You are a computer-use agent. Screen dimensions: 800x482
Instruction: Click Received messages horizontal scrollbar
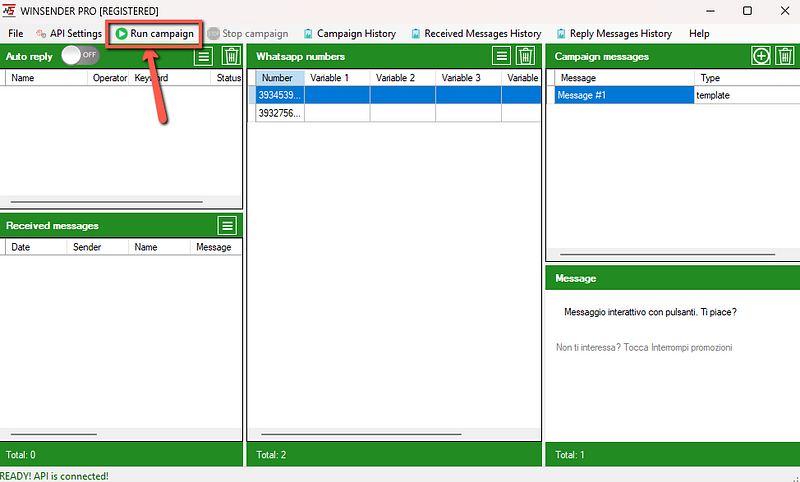54,434
